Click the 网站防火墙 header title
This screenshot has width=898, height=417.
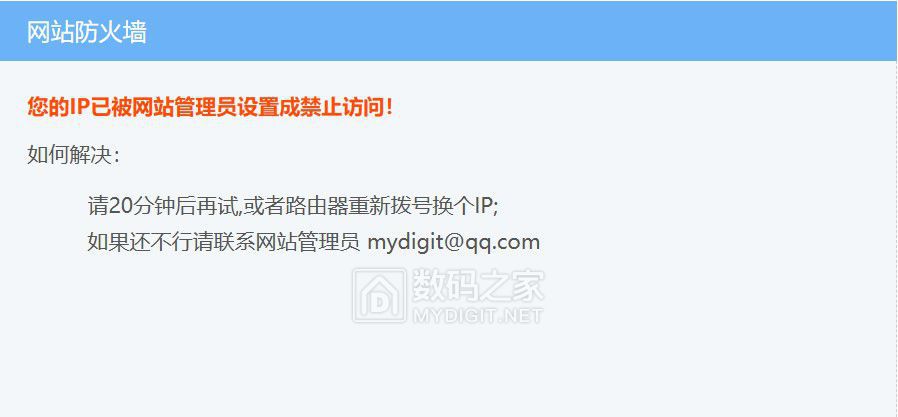tap(86, 32)
